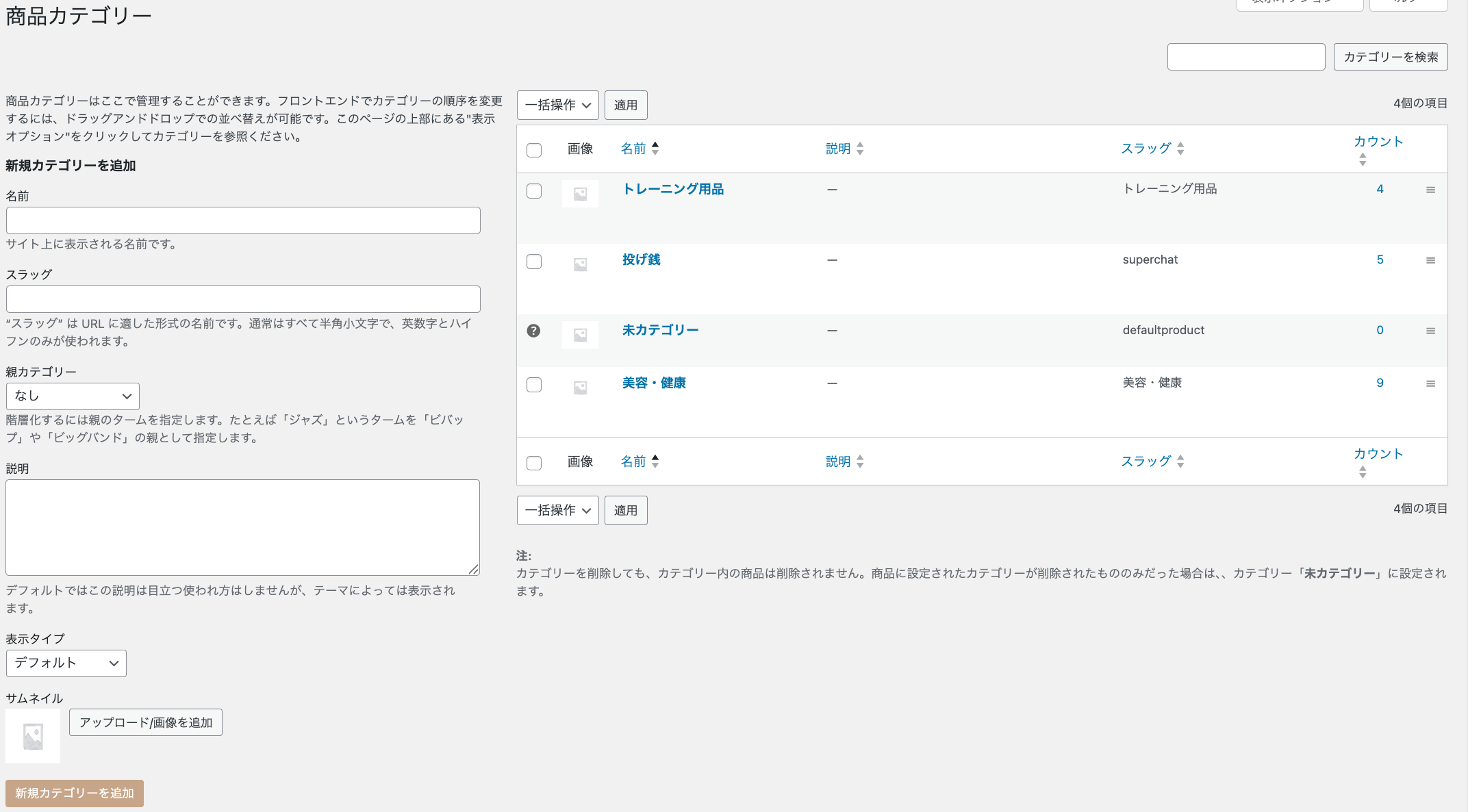Viewport: 1468px width, 812px height.
Task: Expand the 表示タイプ dropdown
Action: coord(66,663)
